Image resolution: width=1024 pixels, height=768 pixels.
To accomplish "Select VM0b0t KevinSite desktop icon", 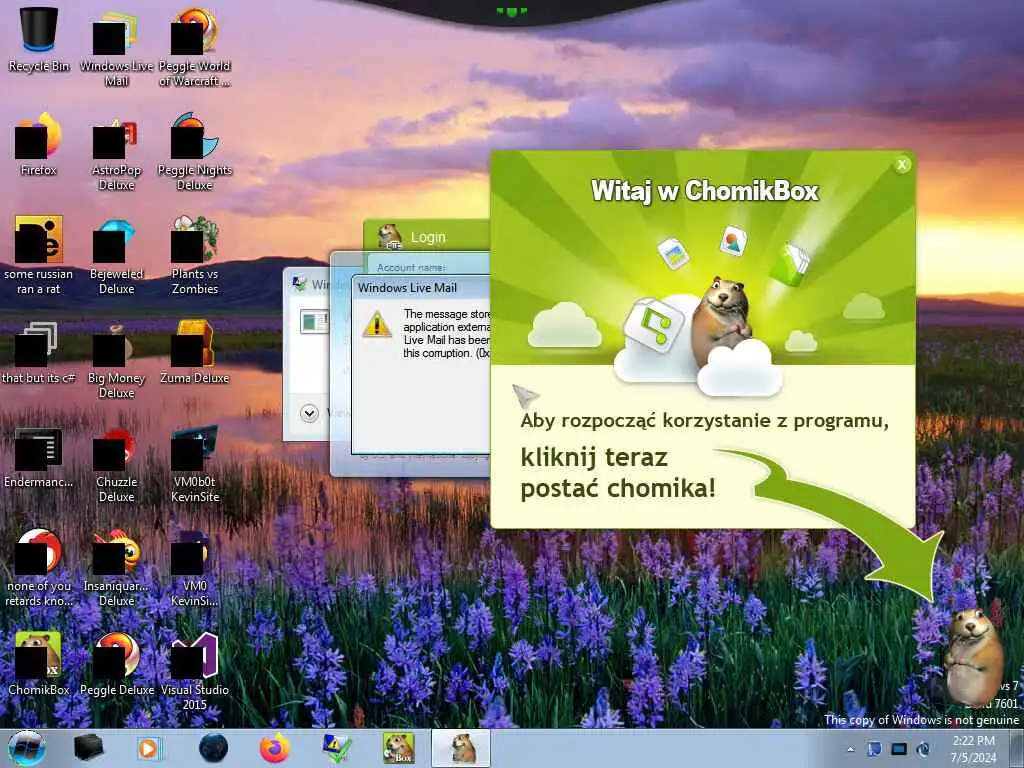I will pyautogui.click(x=195, y=464).
